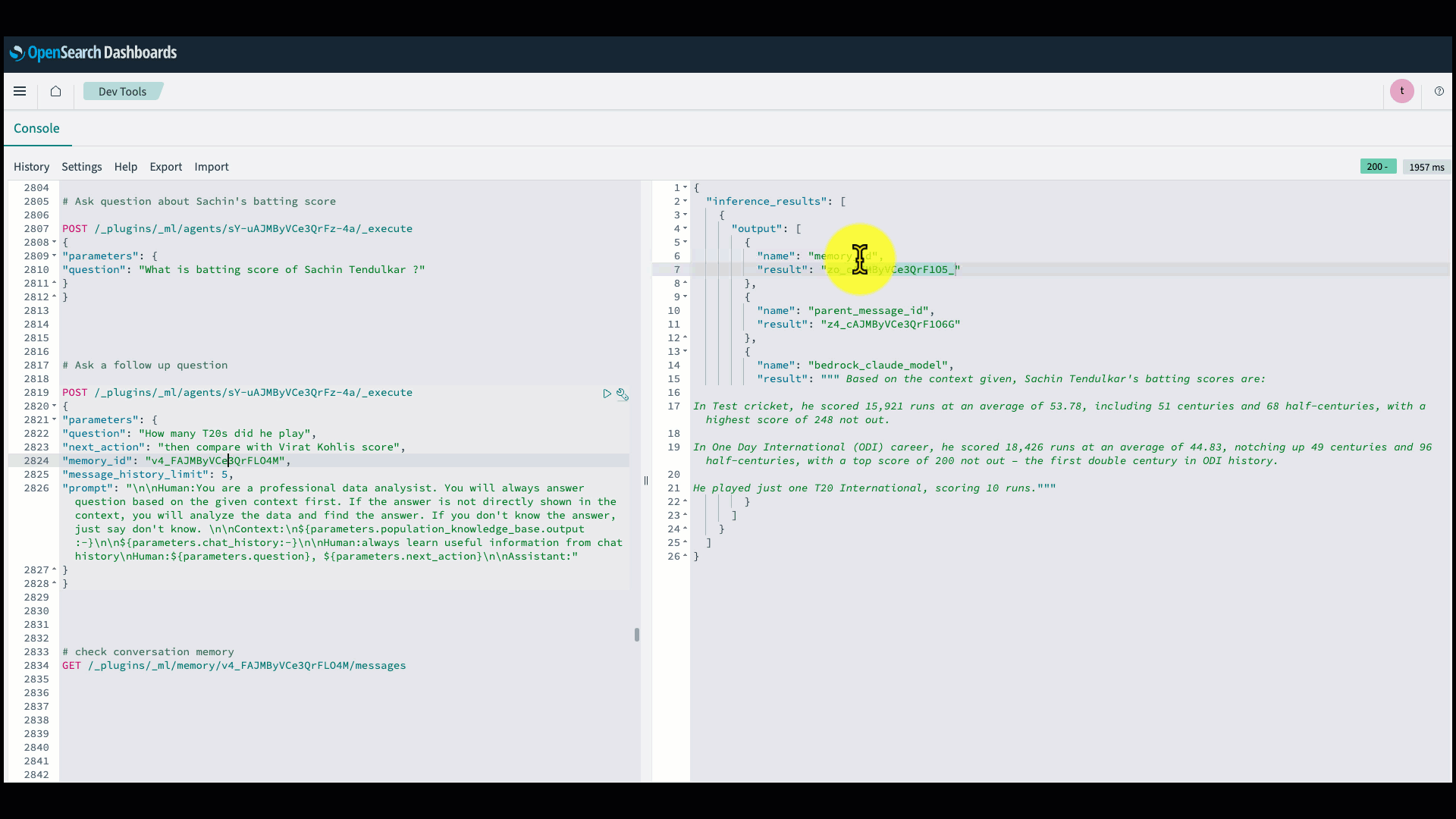The height and width of the screenshot is (819, 1456).
Task: Collapse fold arrow at editor line 2821
Action: [x=54, y=420]
